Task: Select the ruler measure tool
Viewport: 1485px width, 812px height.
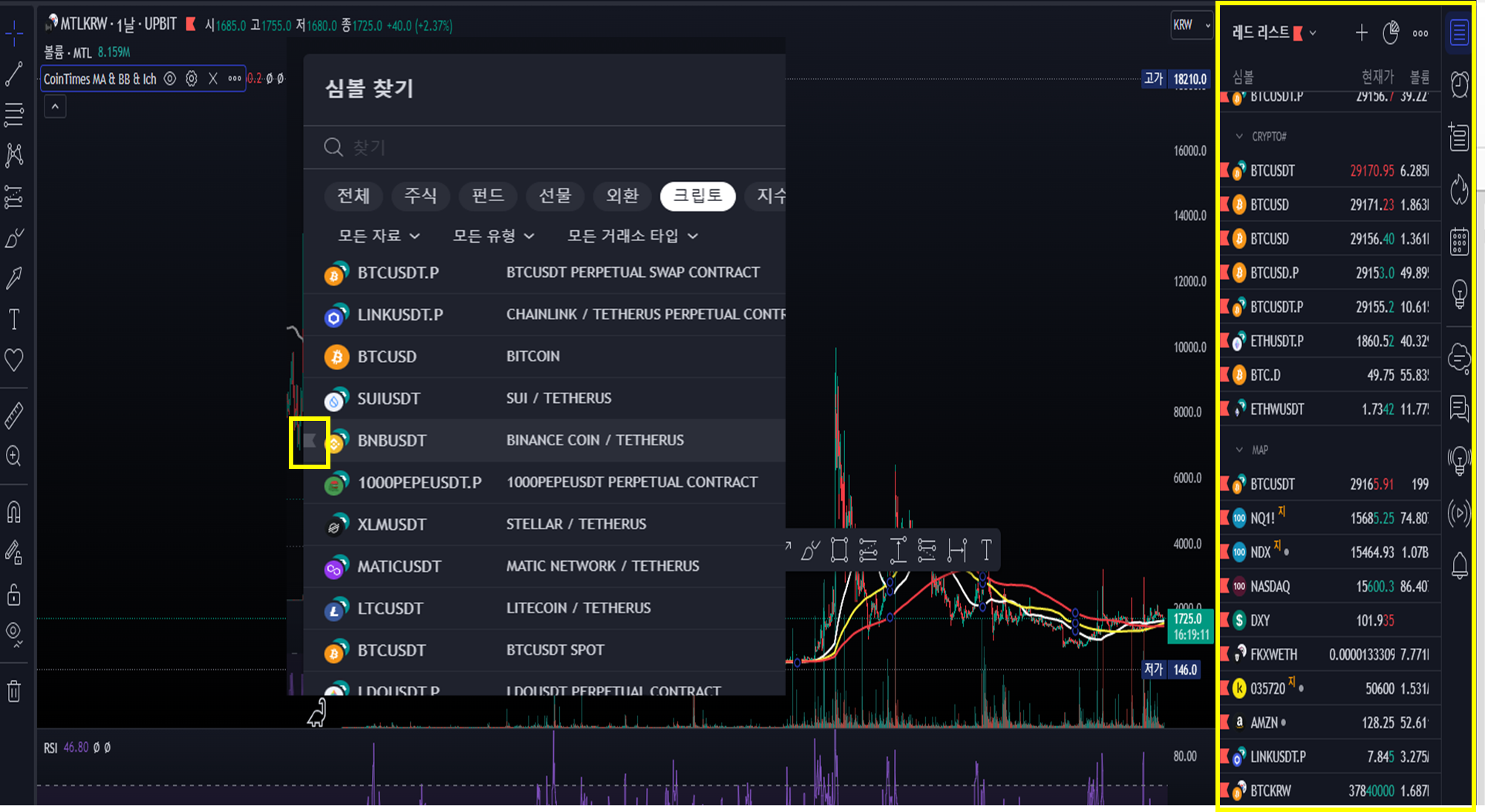Action: point(14,416)
